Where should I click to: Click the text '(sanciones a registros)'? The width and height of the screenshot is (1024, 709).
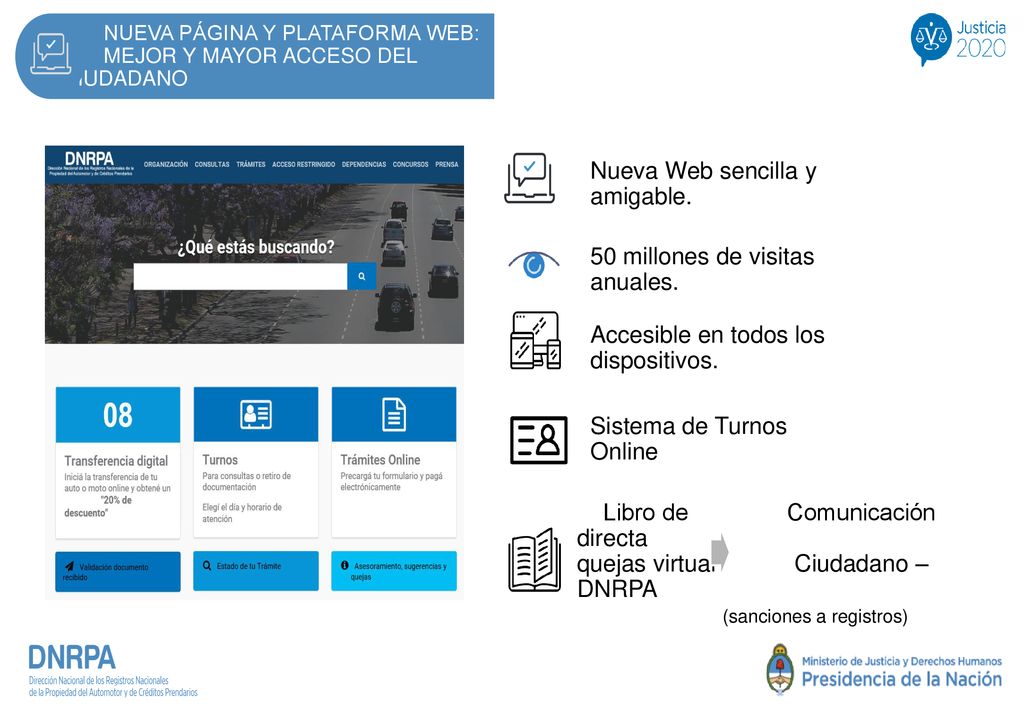pos(815,616)
